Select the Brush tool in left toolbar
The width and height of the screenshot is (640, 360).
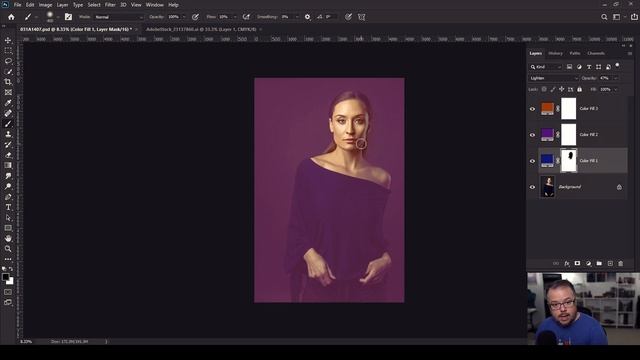pos(8,124)
